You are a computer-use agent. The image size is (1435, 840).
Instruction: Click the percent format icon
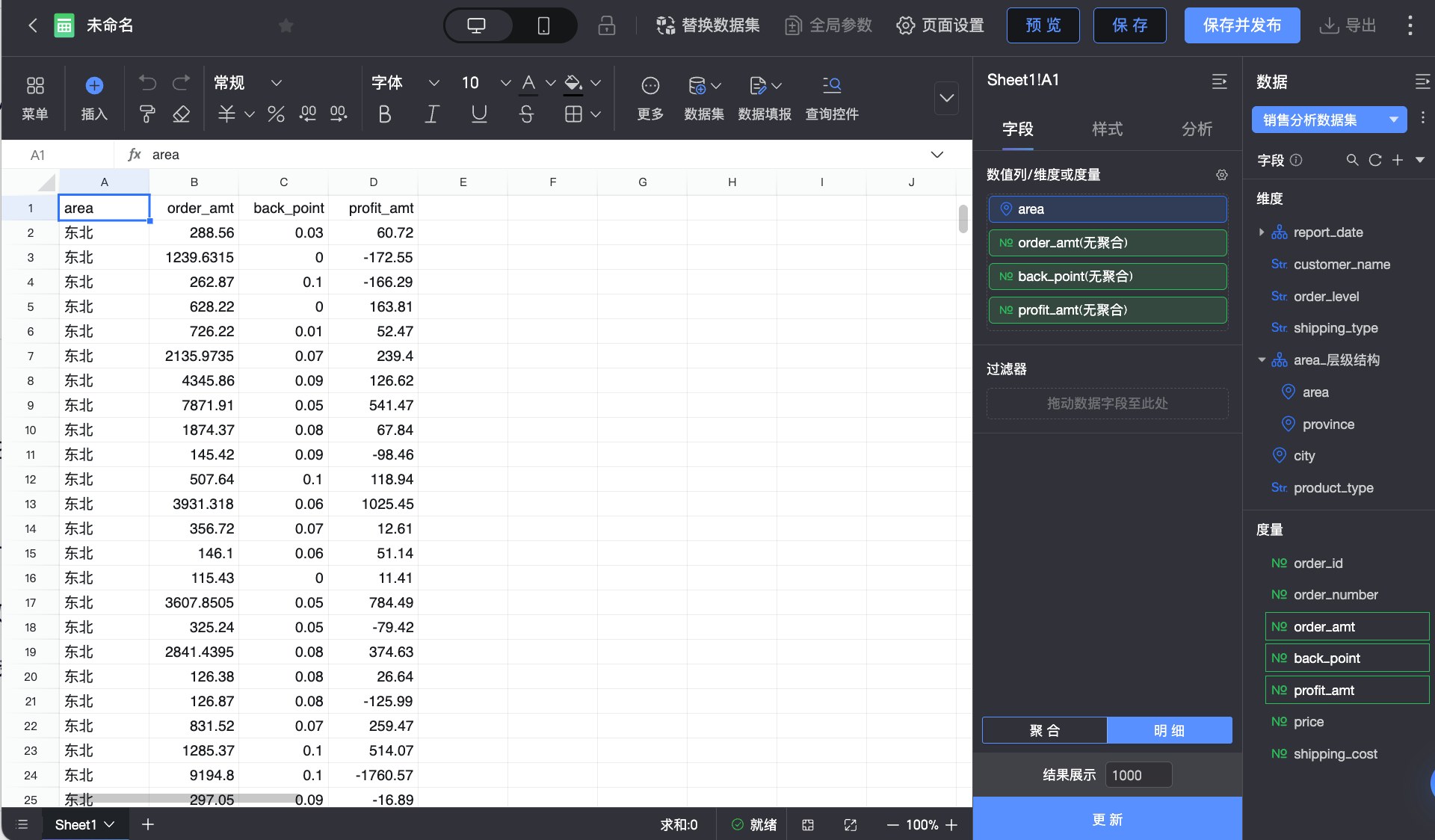pyautogui.click(x=276, y=114)
